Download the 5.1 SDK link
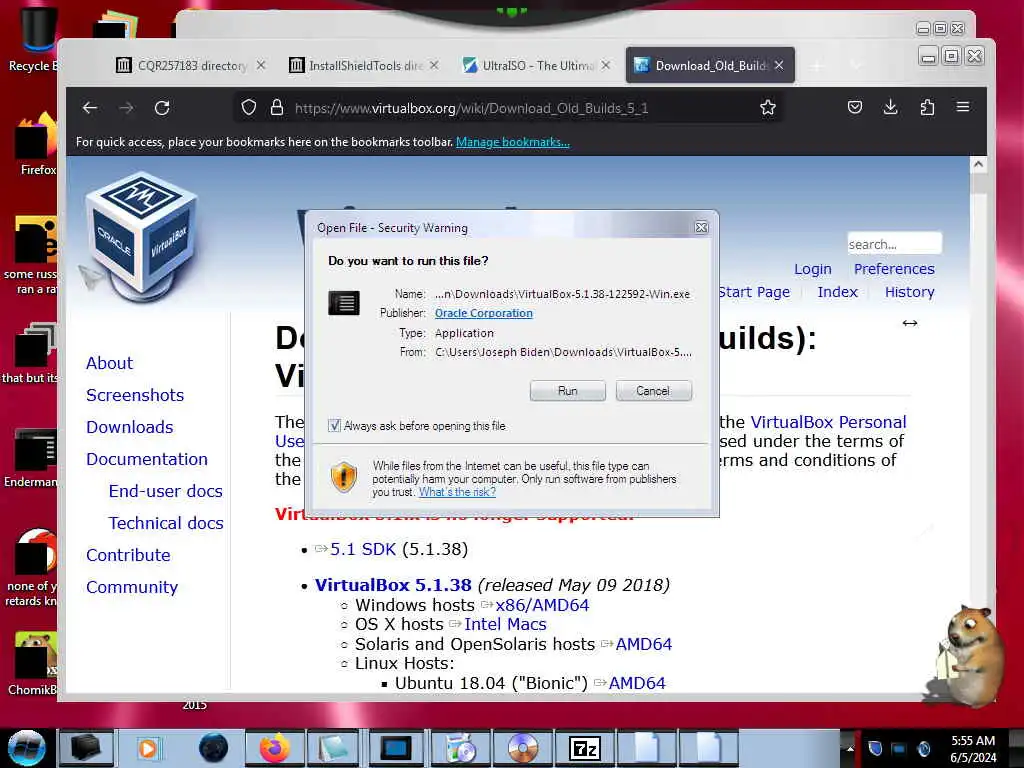 363,549
